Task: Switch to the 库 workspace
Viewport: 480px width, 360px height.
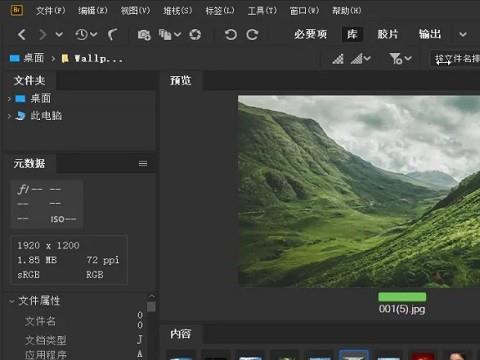Action: click(352, 34)
